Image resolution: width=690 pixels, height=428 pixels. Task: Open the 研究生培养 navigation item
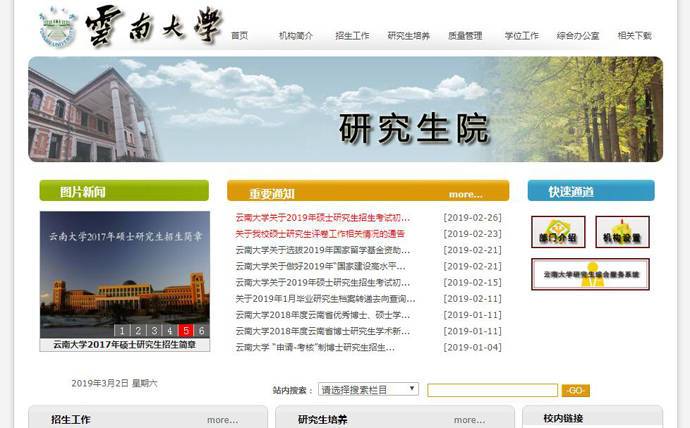[408, 36]
